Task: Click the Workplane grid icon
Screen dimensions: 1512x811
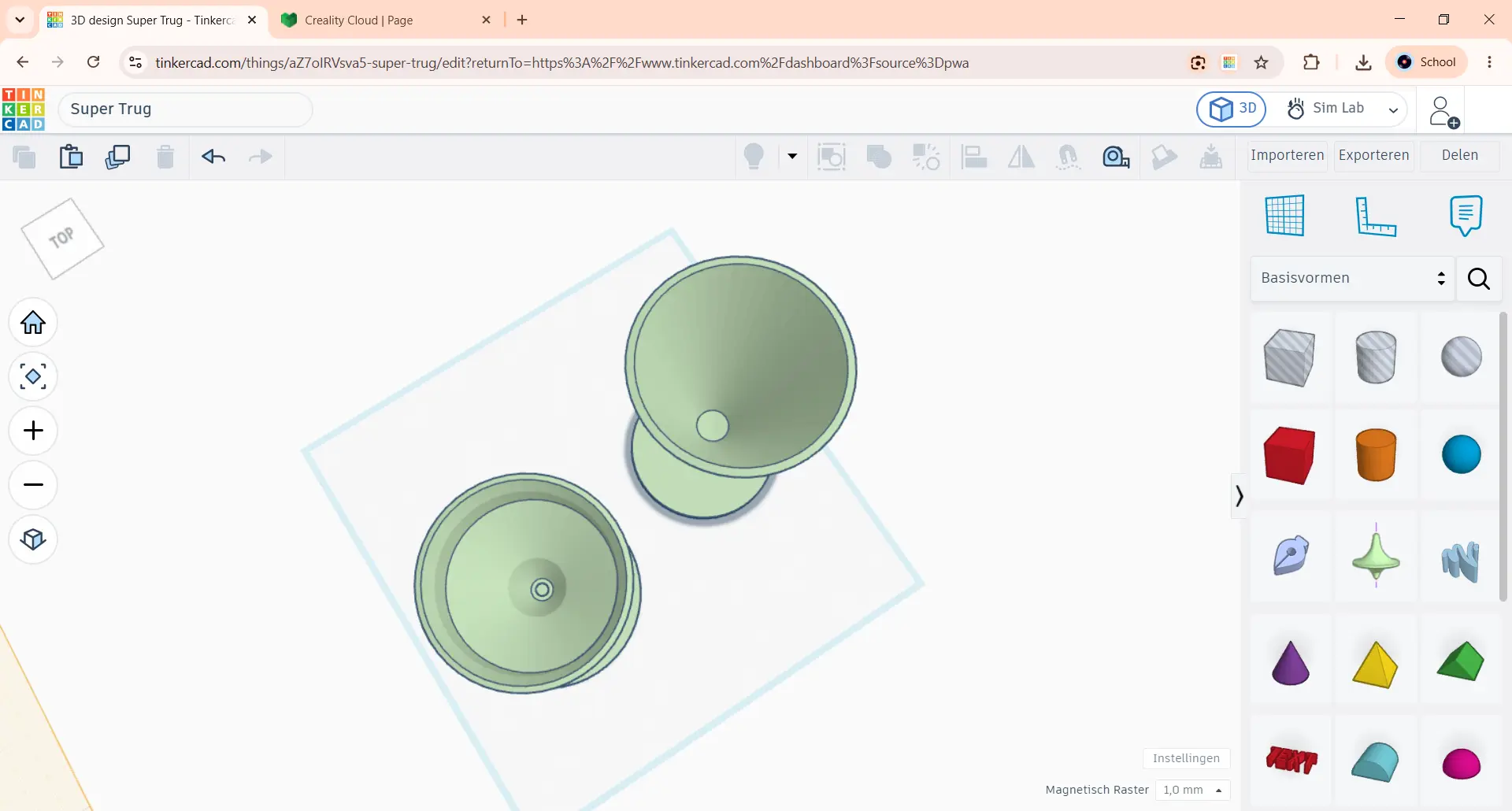Action: click(x=1284, y=215)
